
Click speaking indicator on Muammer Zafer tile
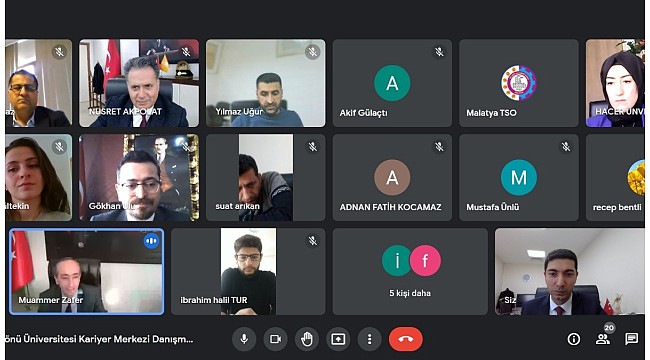[x=151, y=241]
